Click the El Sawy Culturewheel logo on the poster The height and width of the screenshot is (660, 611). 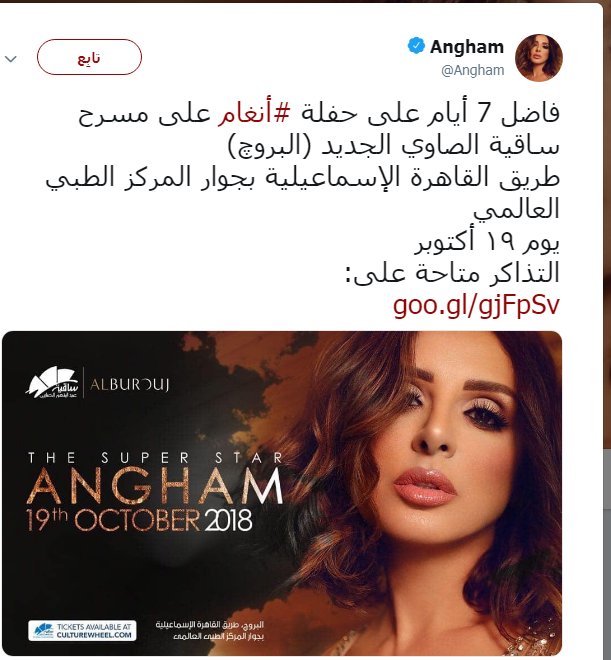pyautogui.click(x=52, y=383)
